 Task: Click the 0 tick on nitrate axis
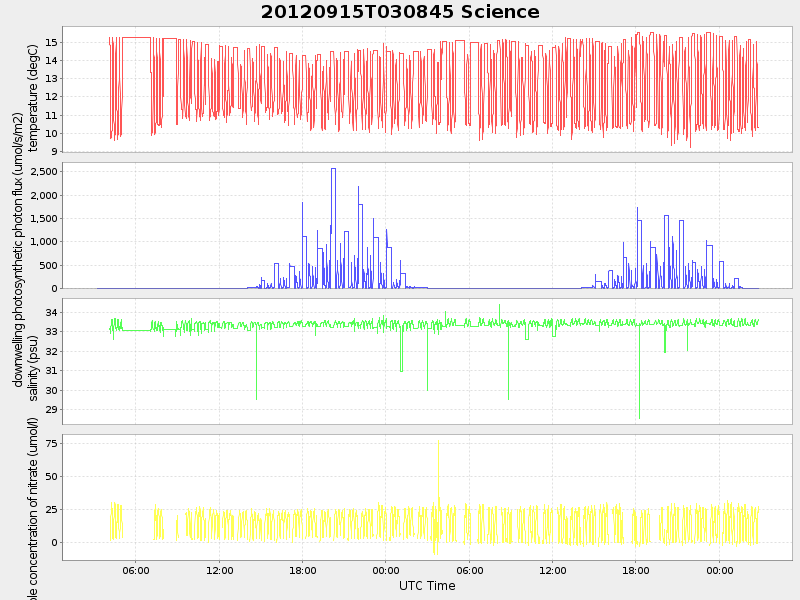pyautogui.click(x=54, y=543)
